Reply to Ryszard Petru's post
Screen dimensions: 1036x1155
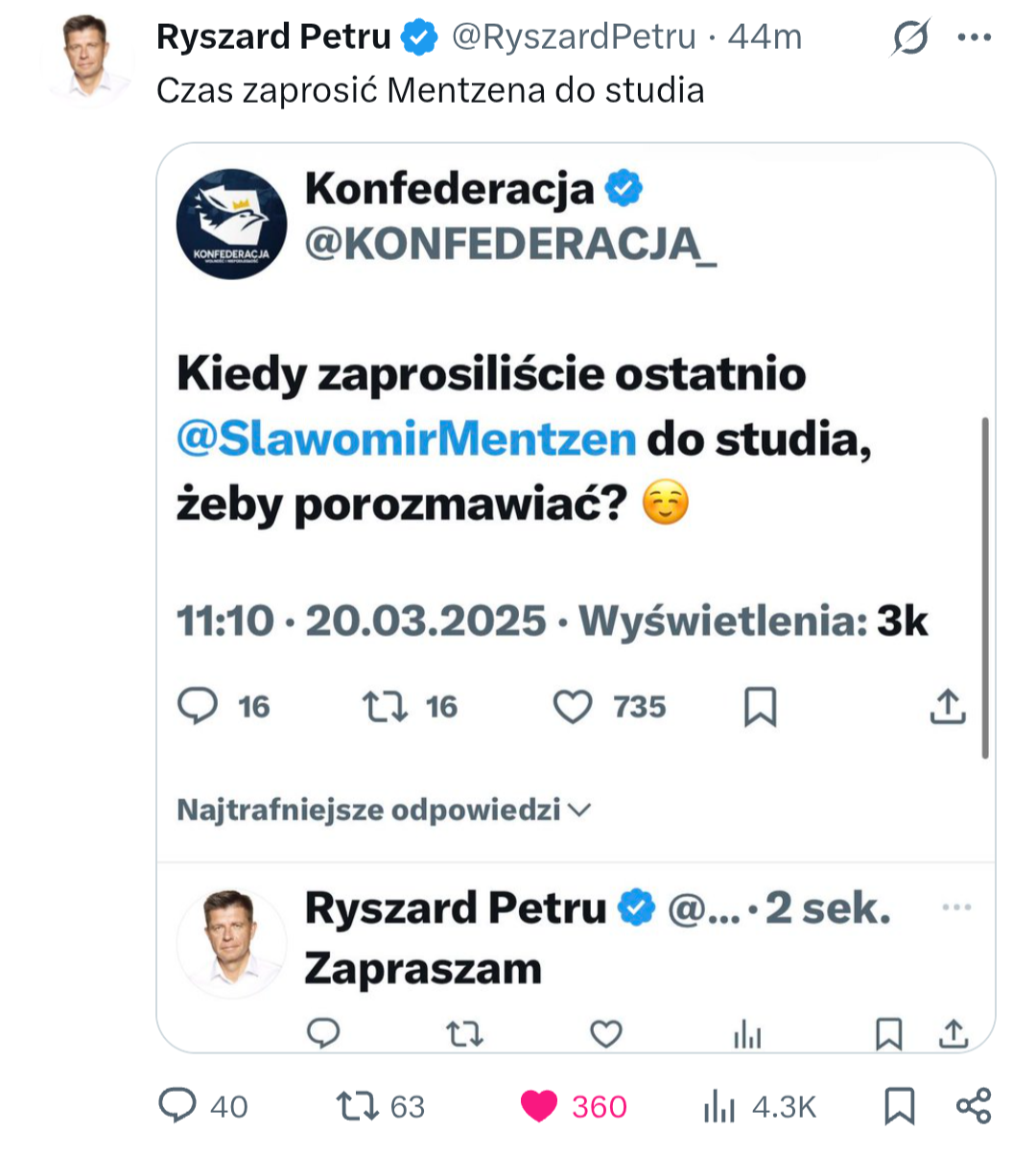(177, 1105)
